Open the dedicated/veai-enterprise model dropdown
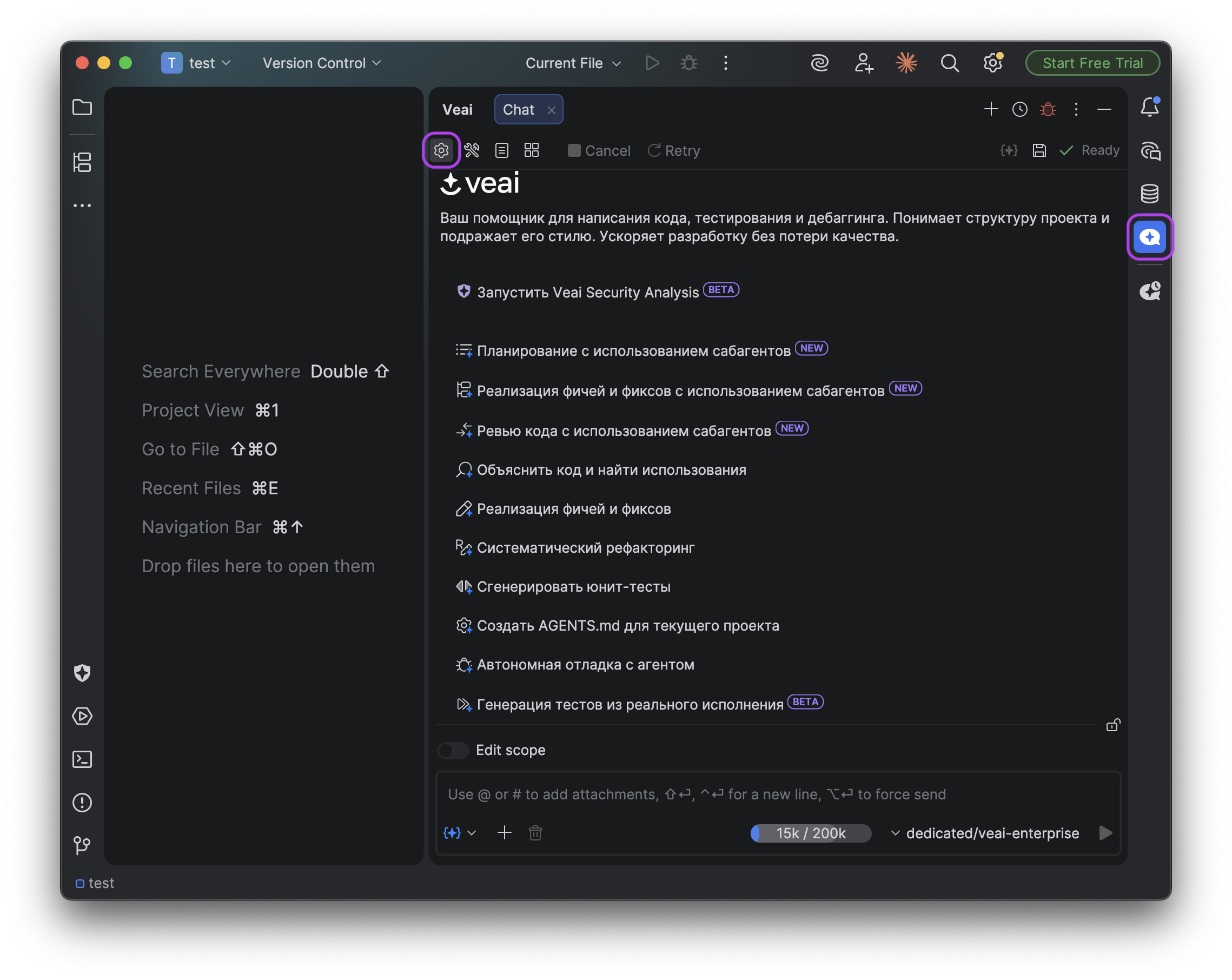 pyautogui.click(x=985, y=833)
